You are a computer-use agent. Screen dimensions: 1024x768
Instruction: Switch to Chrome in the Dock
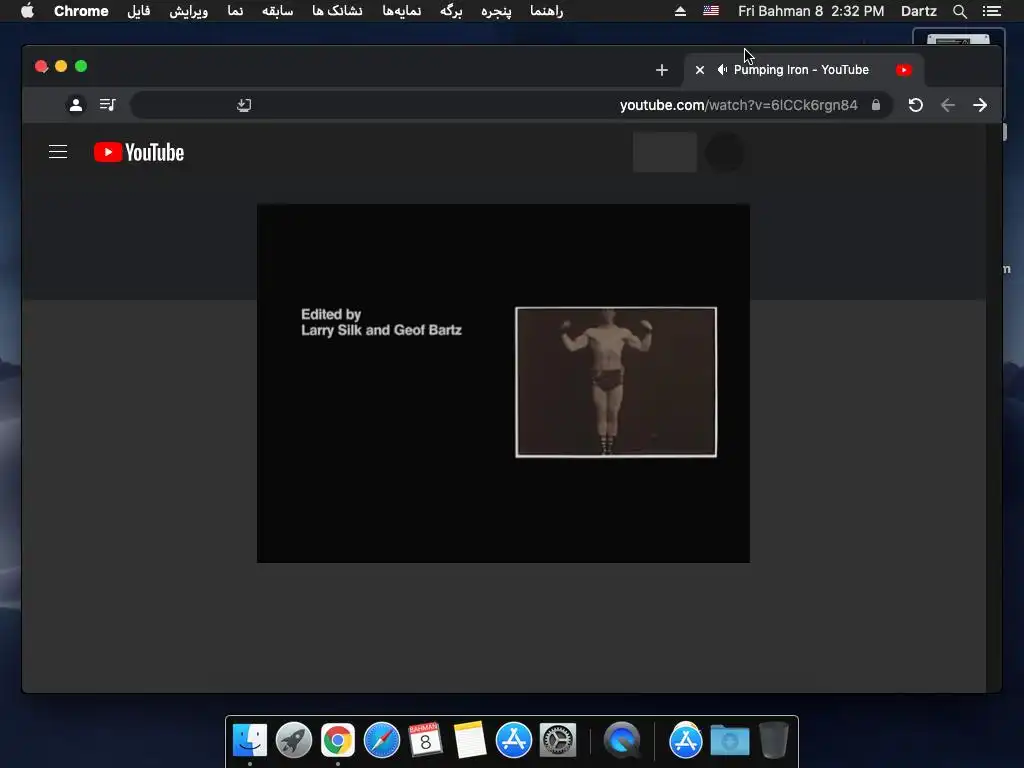338,740
